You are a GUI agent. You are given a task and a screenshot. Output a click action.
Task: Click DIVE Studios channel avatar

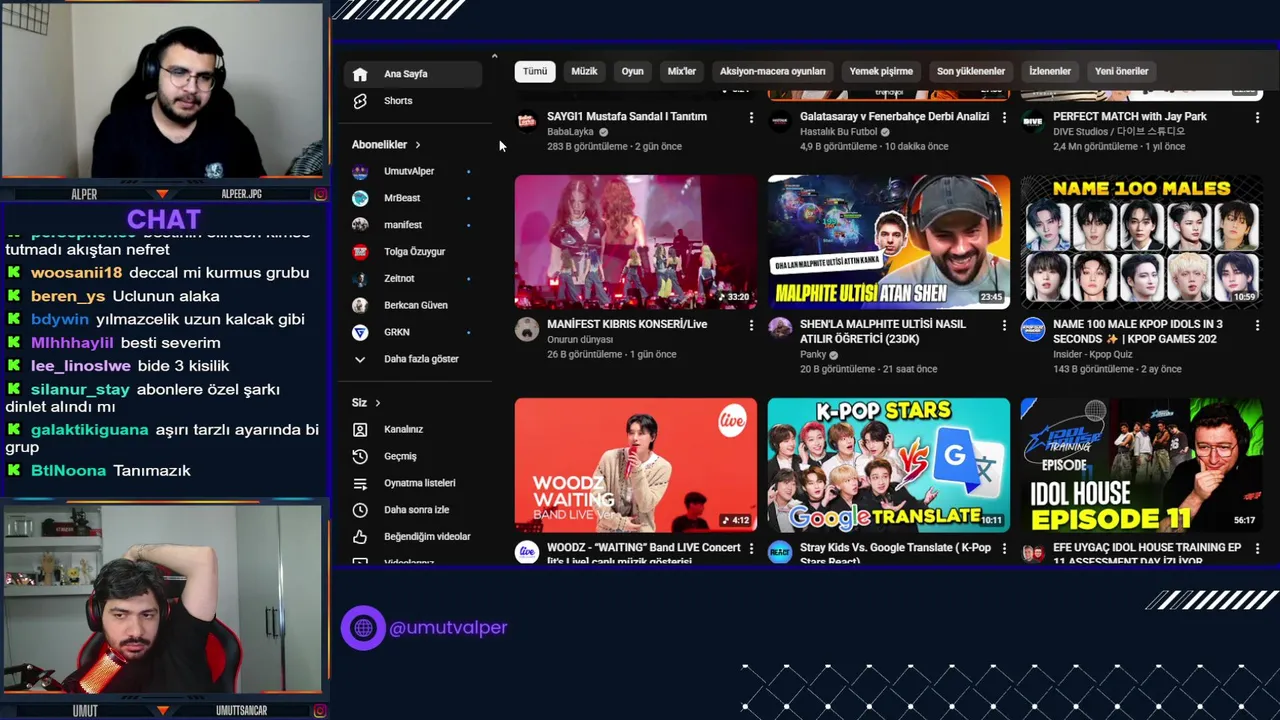1032,122
